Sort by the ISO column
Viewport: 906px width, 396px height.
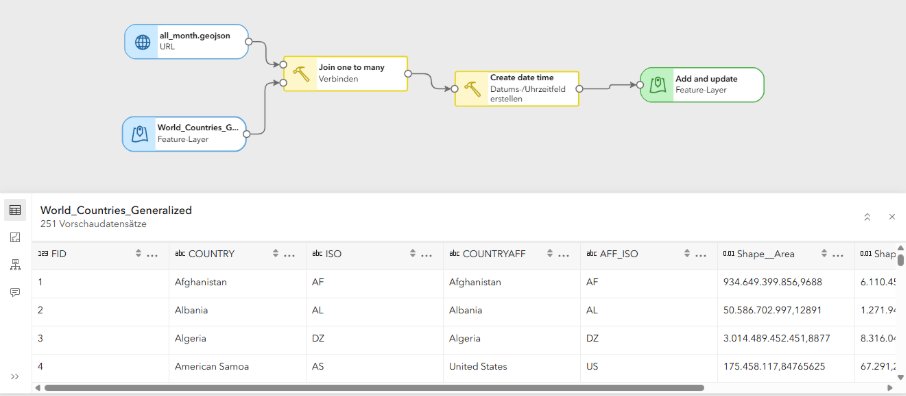click(413, 253)
